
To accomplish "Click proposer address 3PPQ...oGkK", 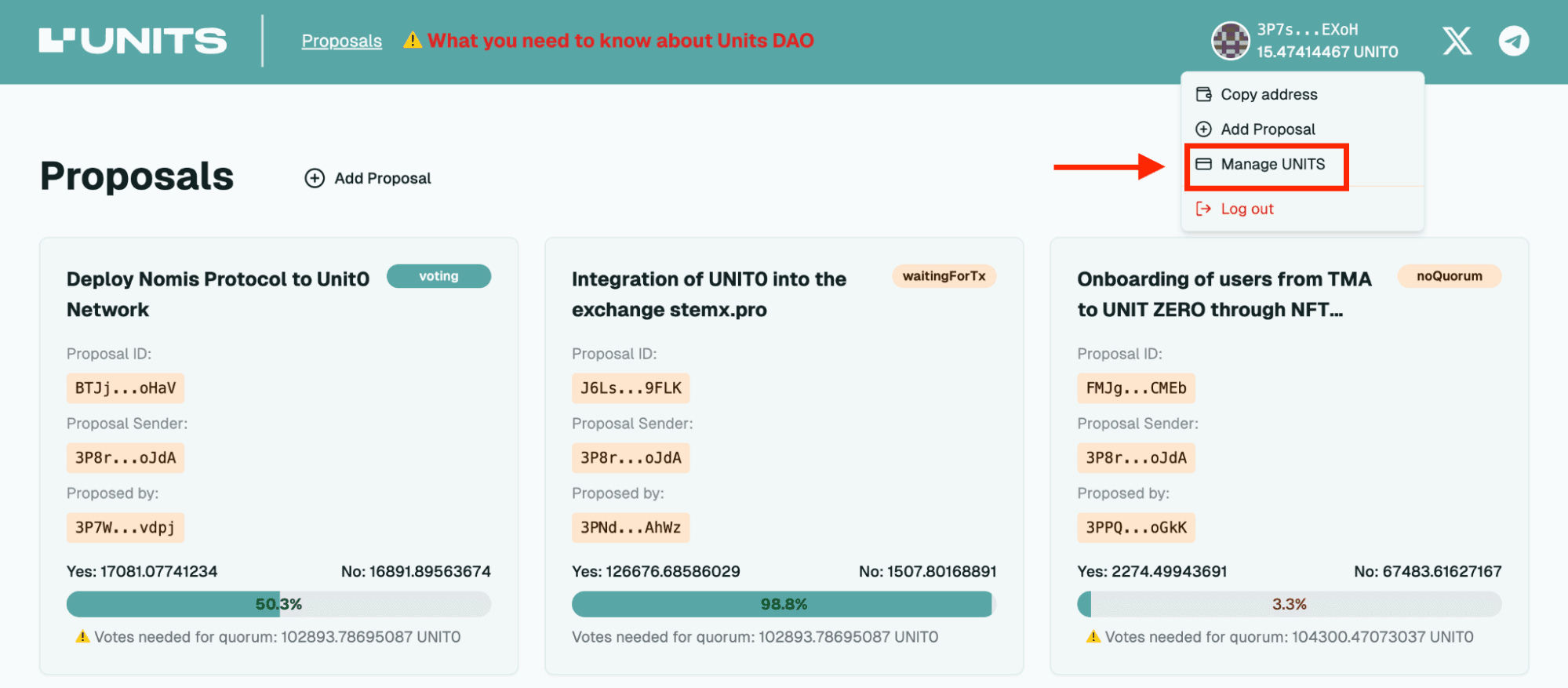I will (1136, 528).
